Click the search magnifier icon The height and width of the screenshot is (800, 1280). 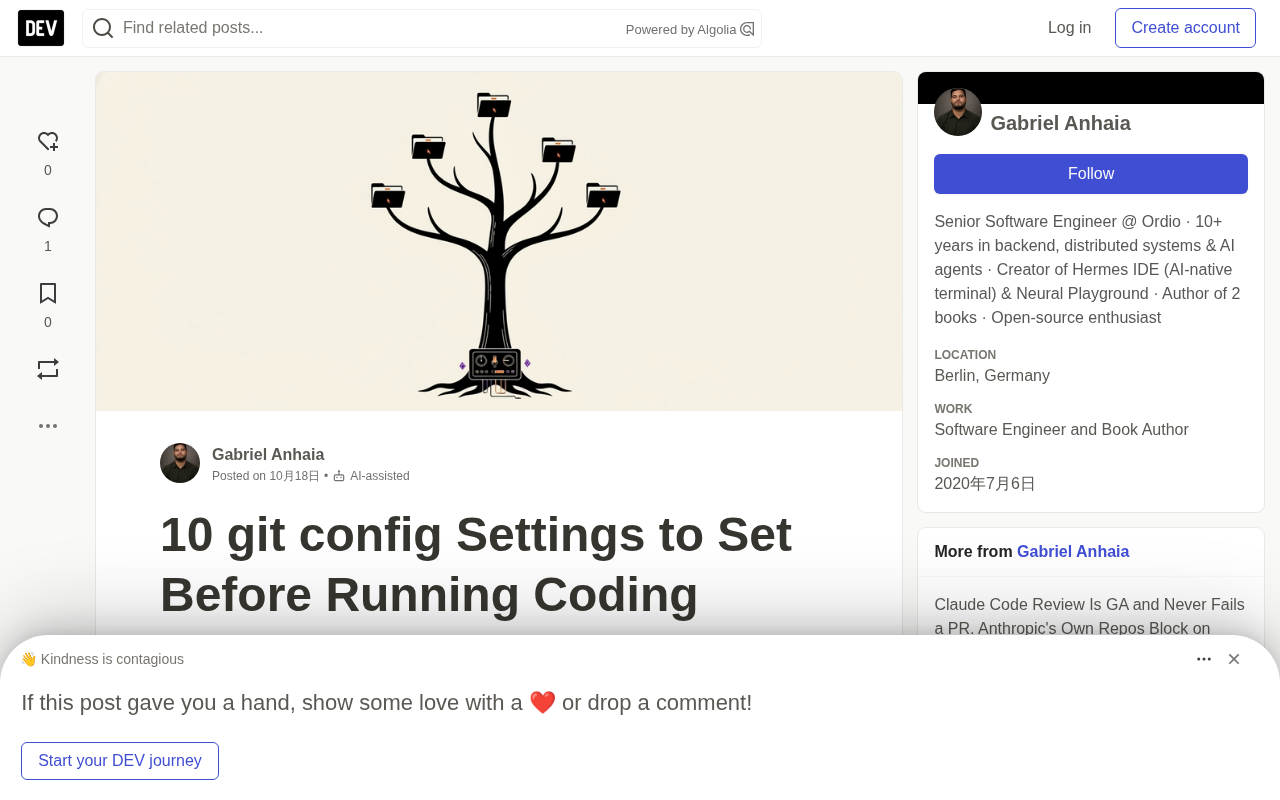[x=103, y=28]
